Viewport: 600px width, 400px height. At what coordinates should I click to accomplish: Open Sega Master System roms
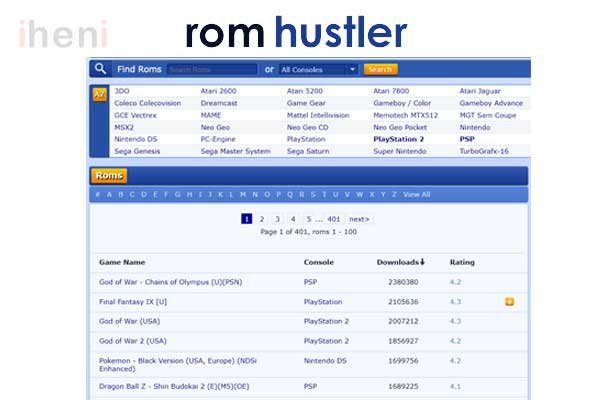point(235,152)
